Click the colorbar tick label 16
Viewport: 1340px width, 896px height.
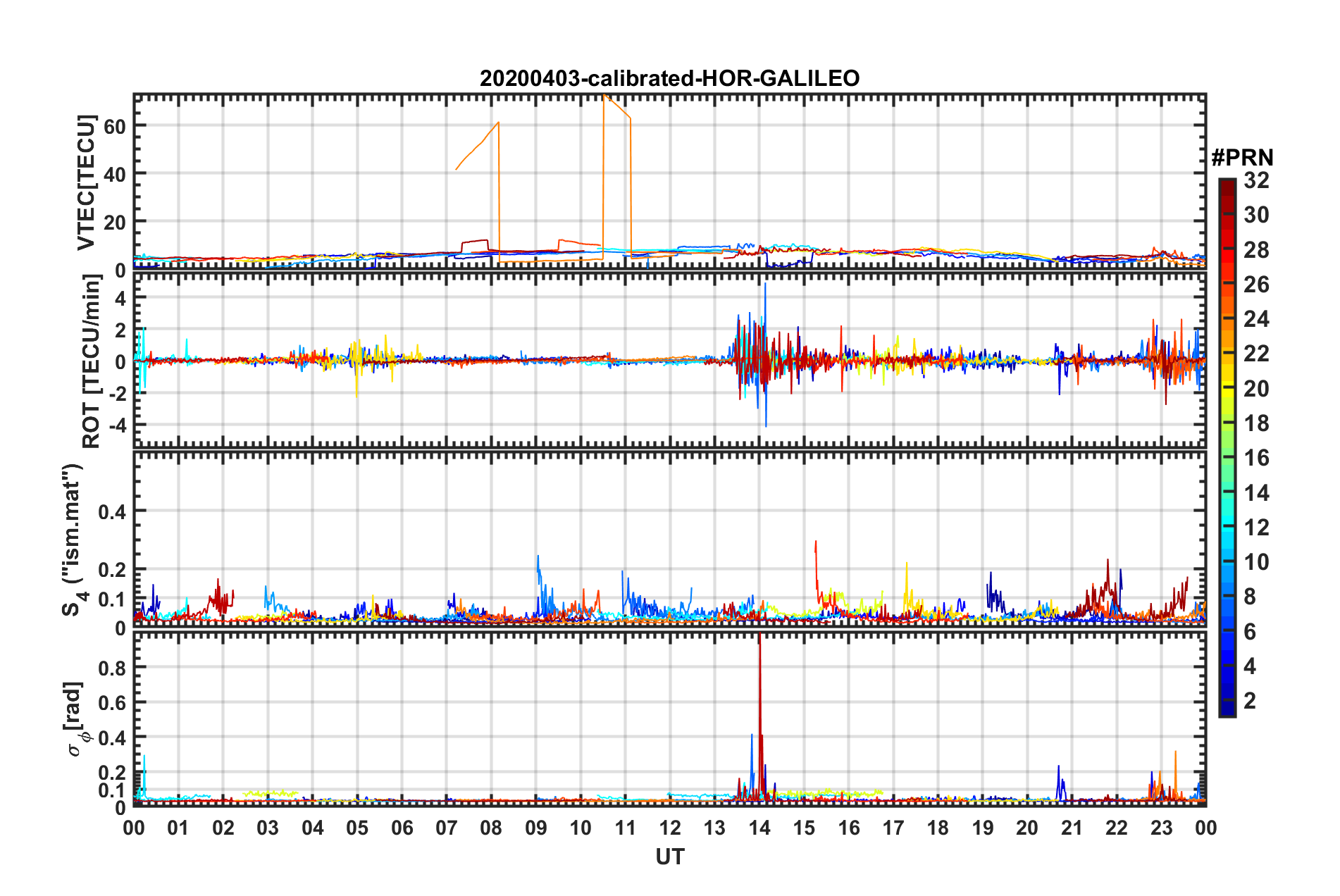click(1256, 458)
